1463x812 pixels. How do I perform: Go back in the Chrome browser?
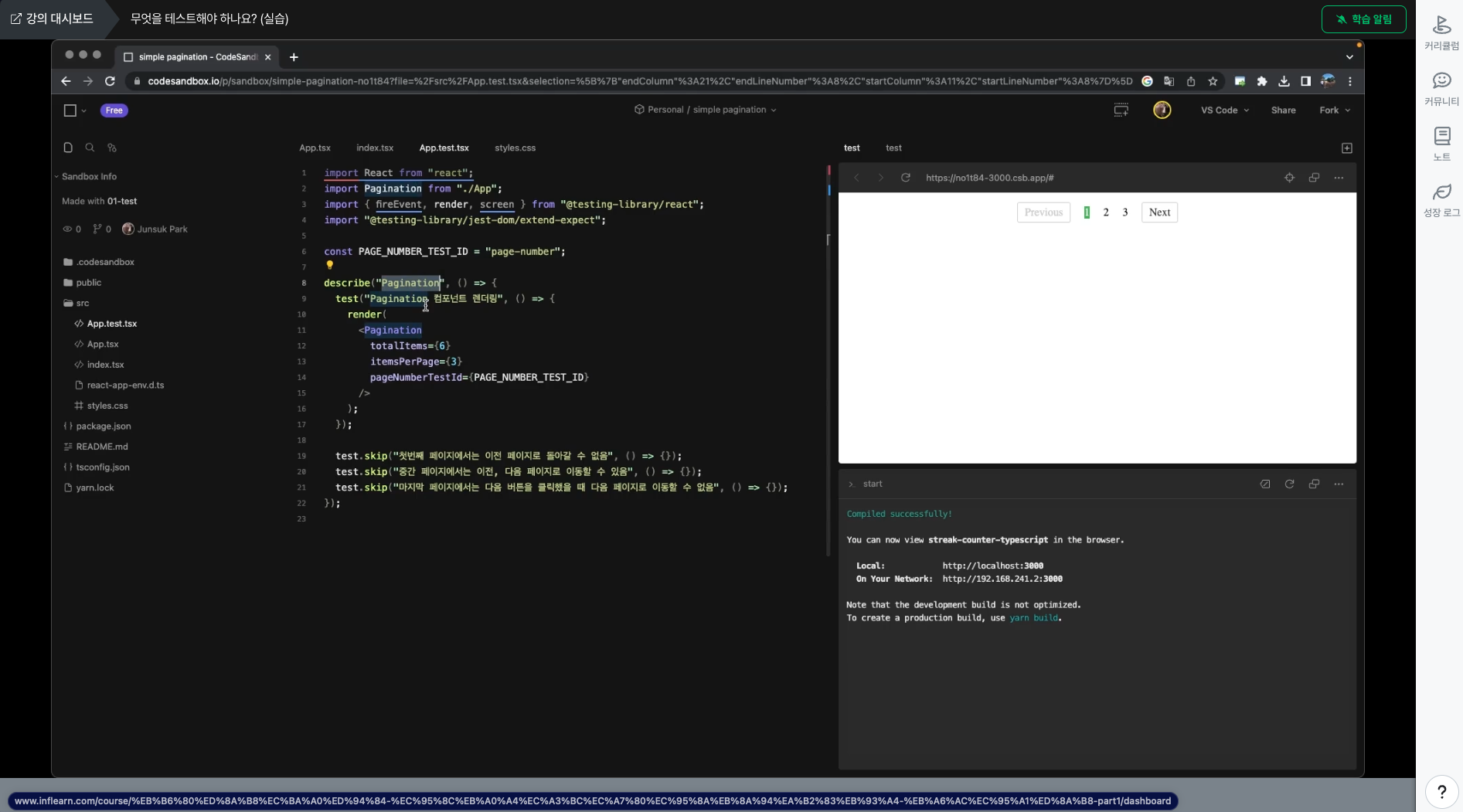click(x=66, y=81)
